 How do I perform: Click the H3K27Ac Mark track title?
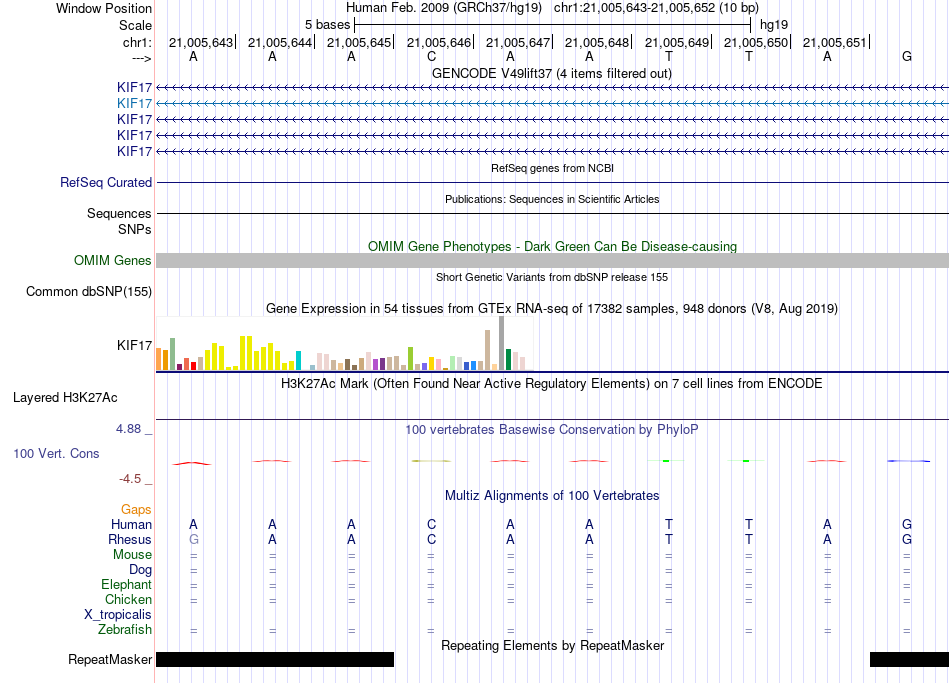[x=551, y=384]
